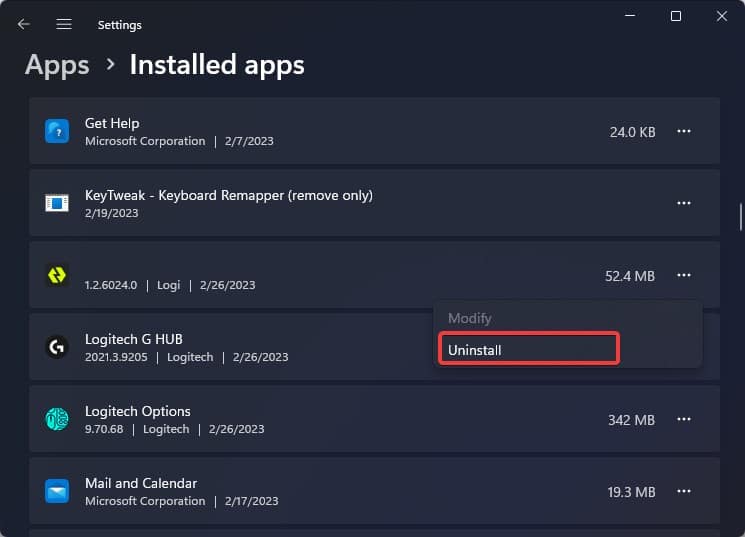Open more options for Mail and Calendar
Viewport: 745px width, 537px height.
pos(684,491)
